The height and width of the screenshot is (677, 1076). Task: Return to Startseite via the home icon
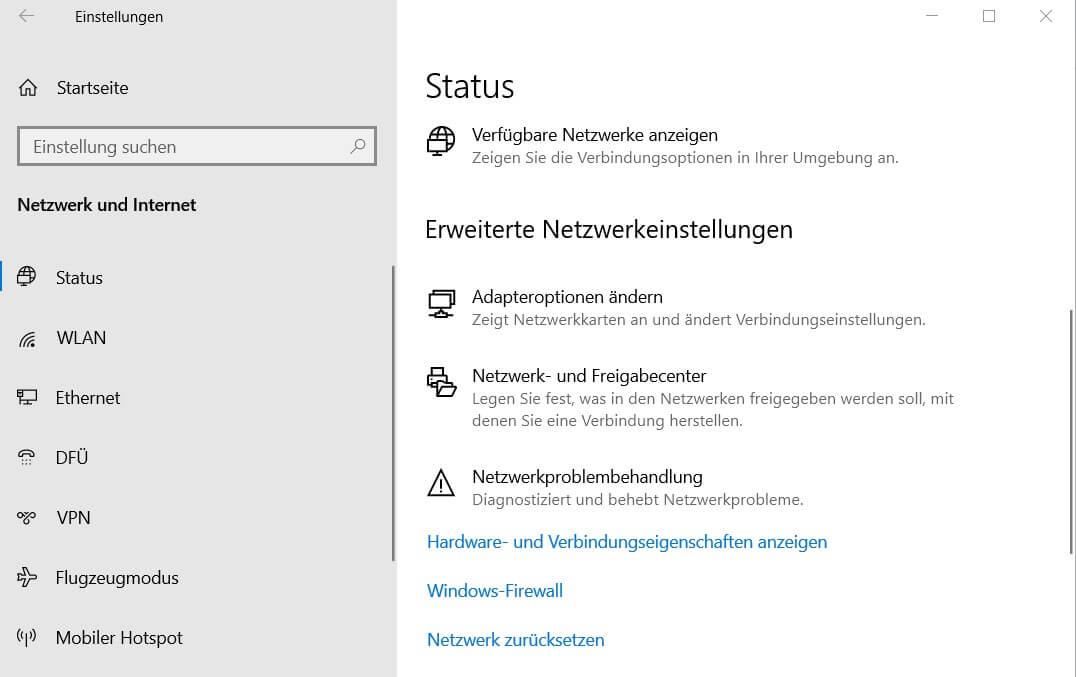28,87
